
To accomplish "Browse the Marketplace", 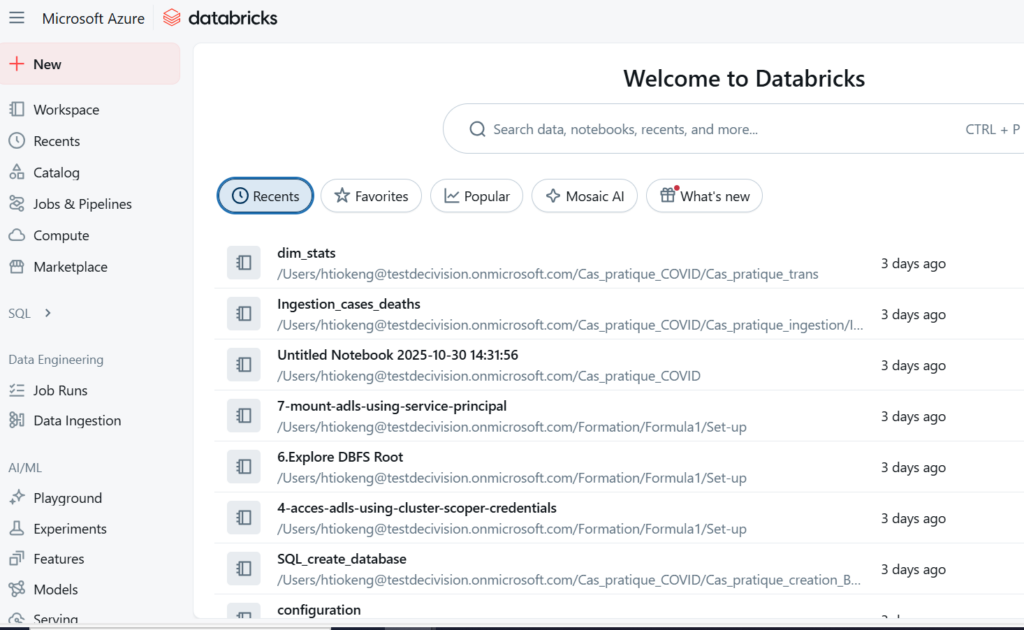I will point(69,266).
